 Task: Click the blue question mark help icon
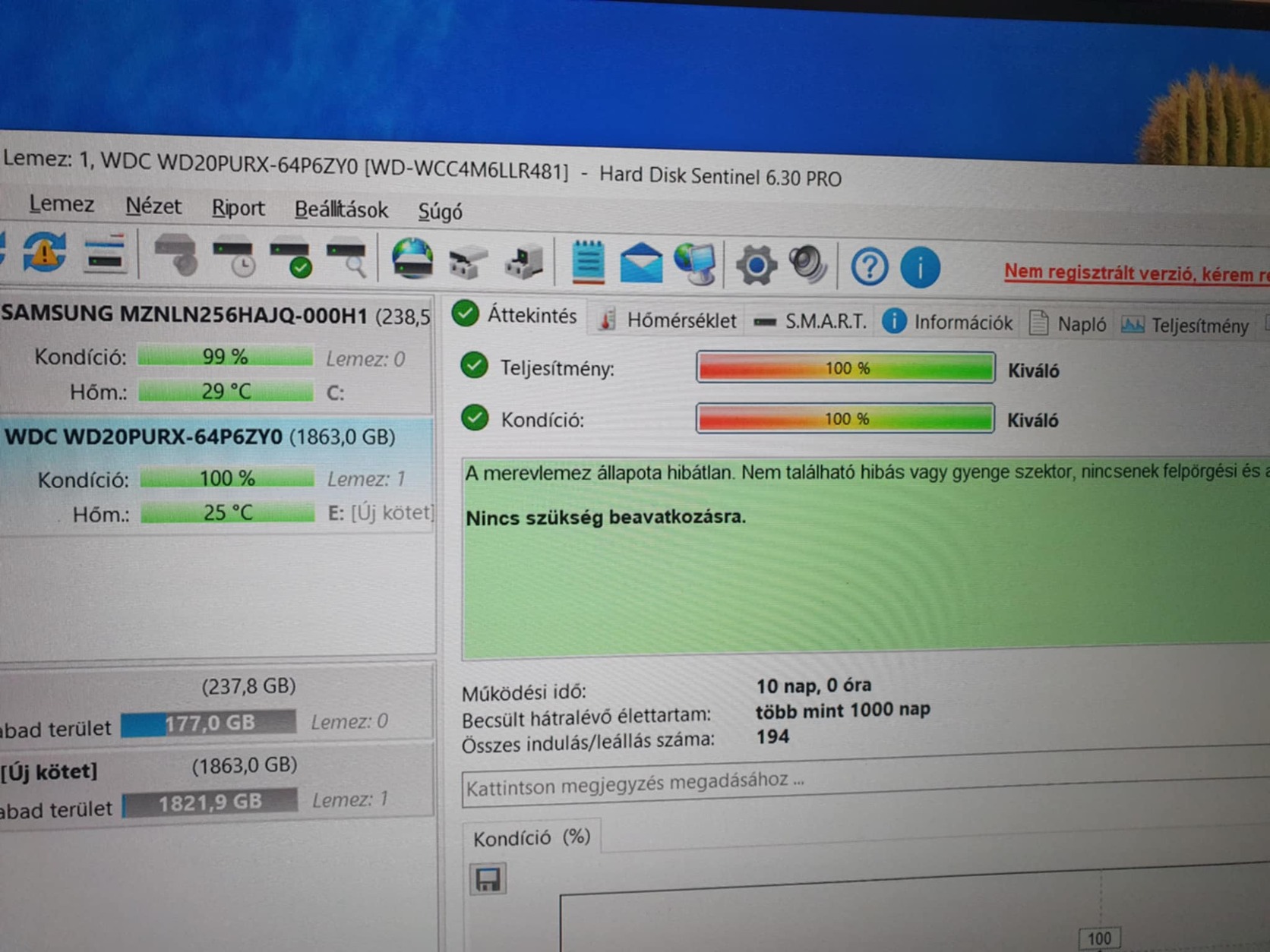869,266
